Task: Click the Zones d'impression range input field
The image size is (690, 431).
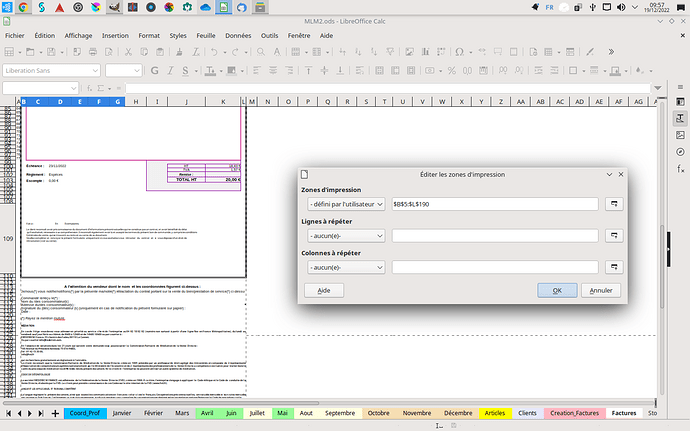Action: pos(495,204)
